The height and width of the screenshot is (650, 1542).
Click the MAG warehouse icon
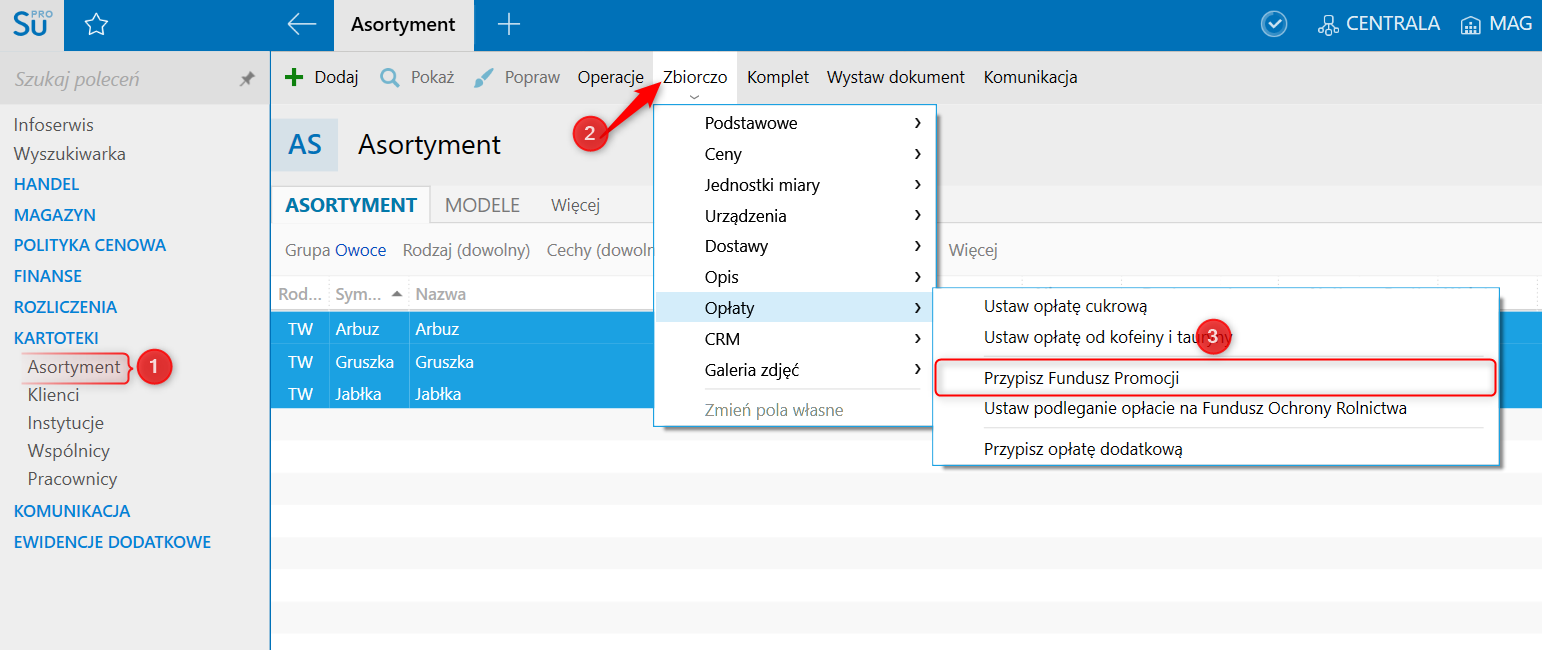1470,25
